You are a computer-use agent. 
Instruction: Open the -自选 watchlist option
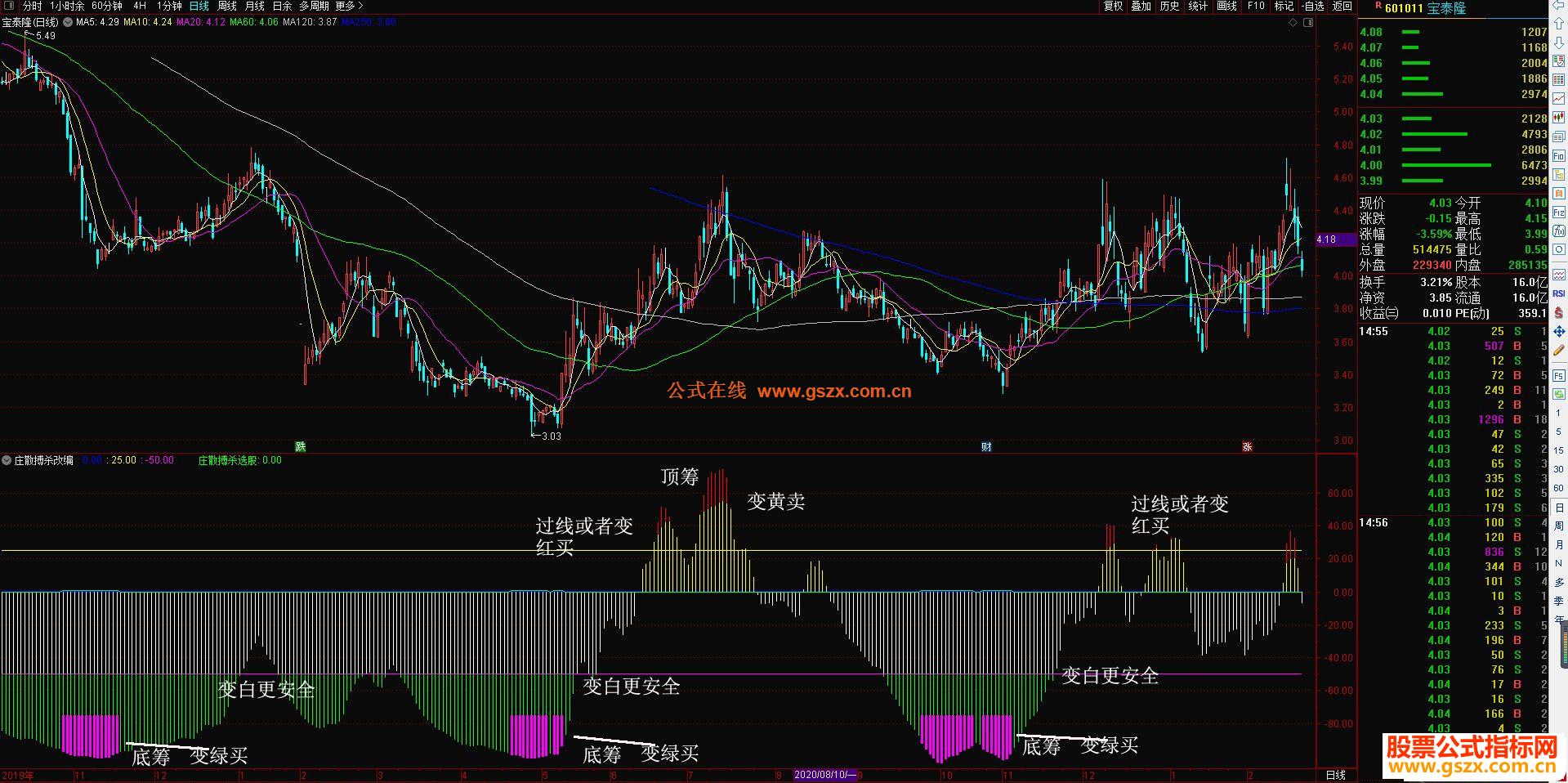pos(1312,6)
